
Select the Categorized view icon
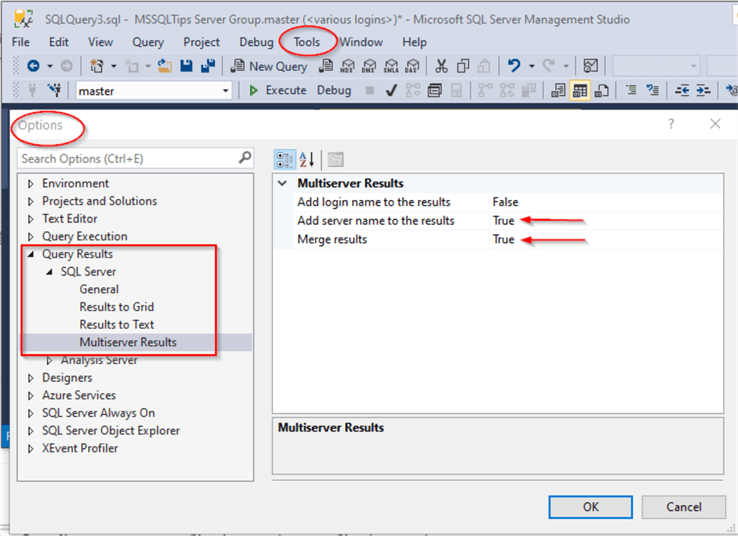point(285,160)
